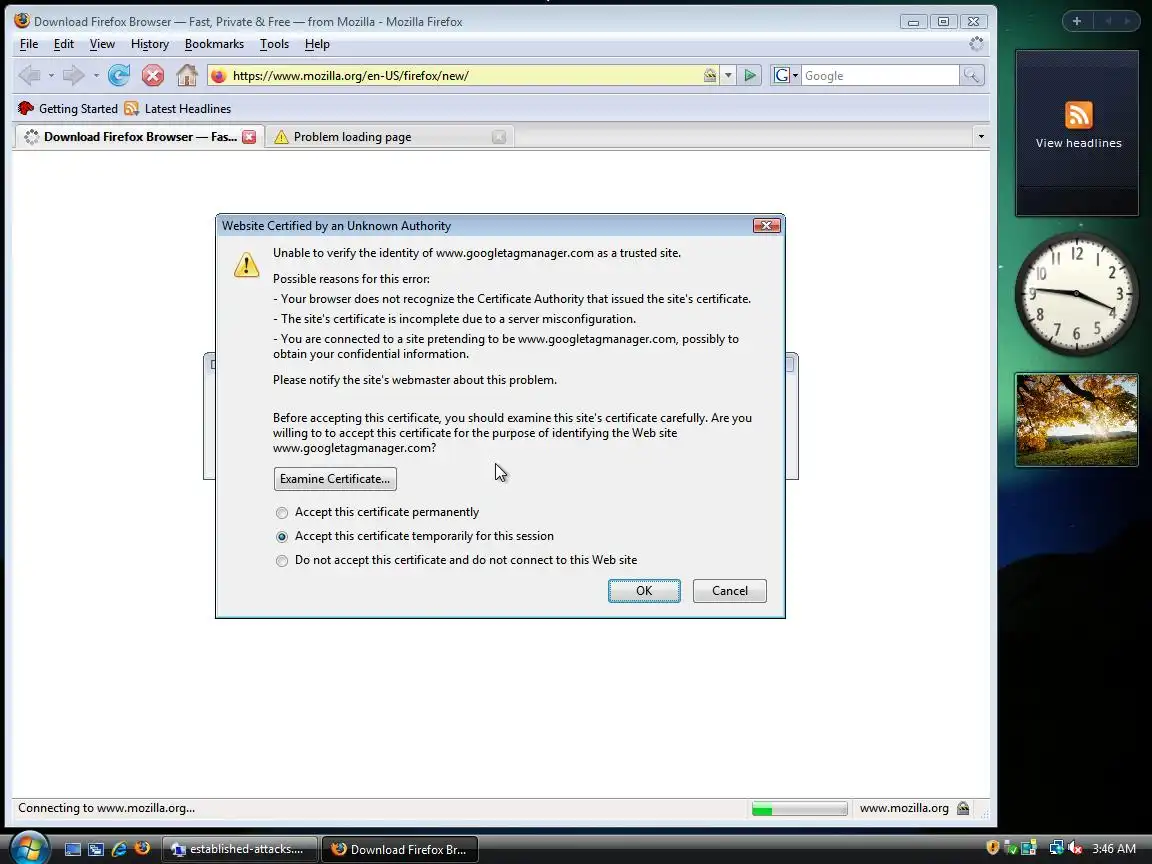The width and height of the screenshot is (1152, 864).
Task: Reload the current page
Action: (x=118, y=75)
